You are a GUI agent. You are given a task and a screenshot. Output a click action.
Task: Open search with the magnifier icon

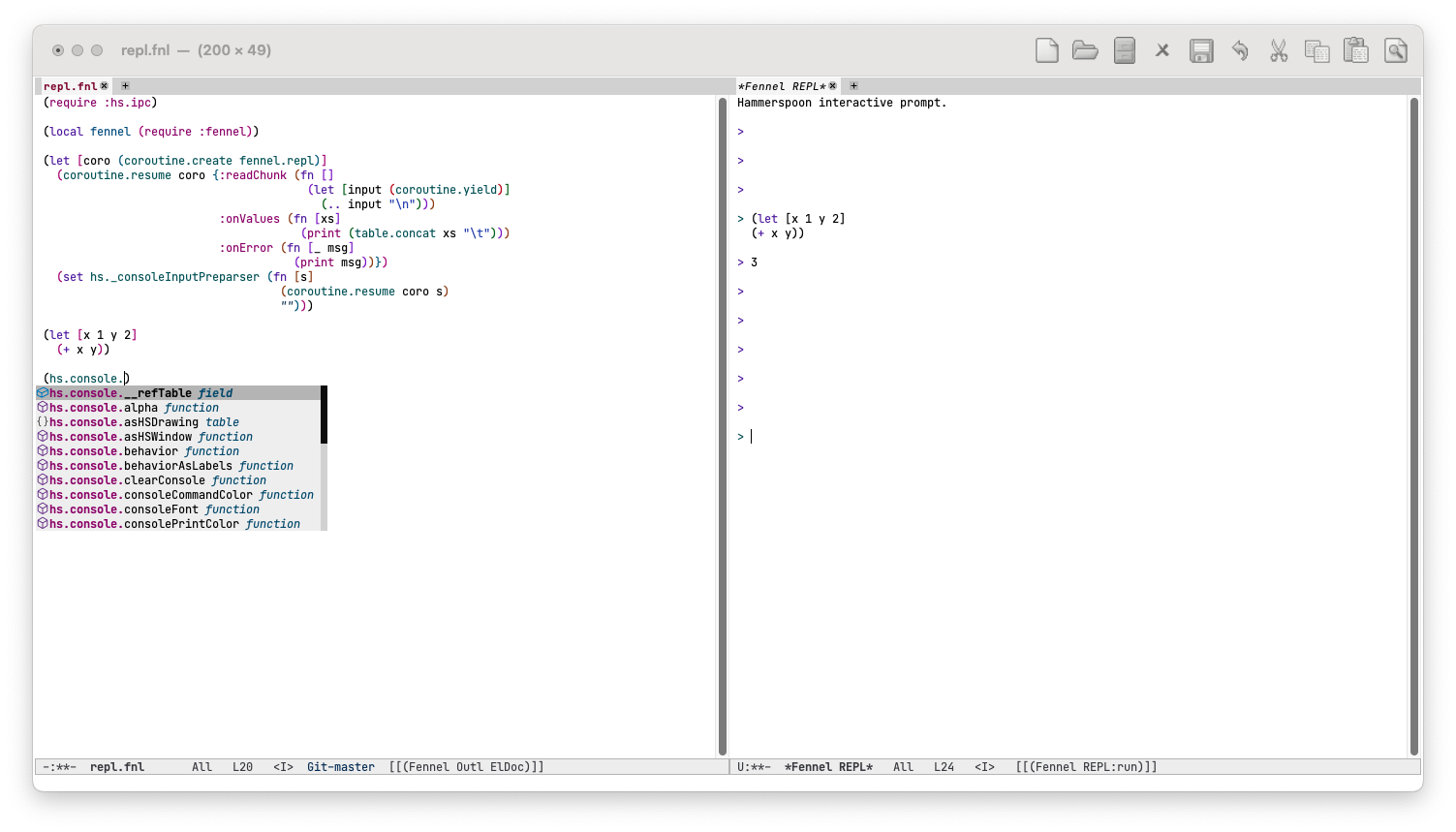pos(1395,50)
